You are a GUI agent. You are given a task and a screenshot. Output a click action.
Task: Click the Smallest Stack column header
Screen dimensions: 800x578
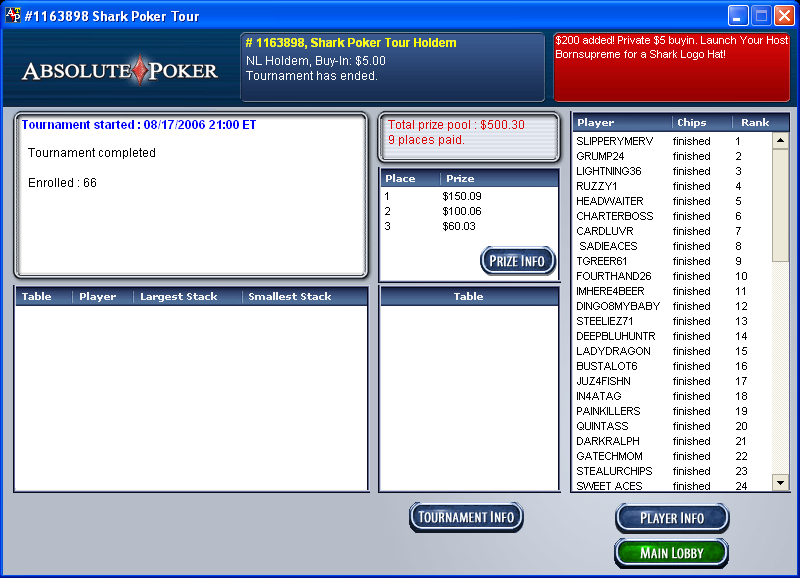pyautogui.click(x=305, y=296)
